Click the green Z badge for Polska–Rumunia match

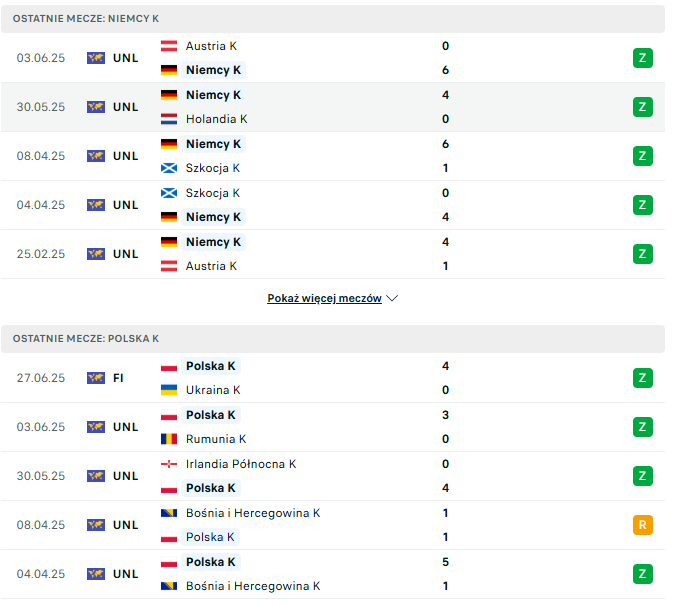pos(643,427)
